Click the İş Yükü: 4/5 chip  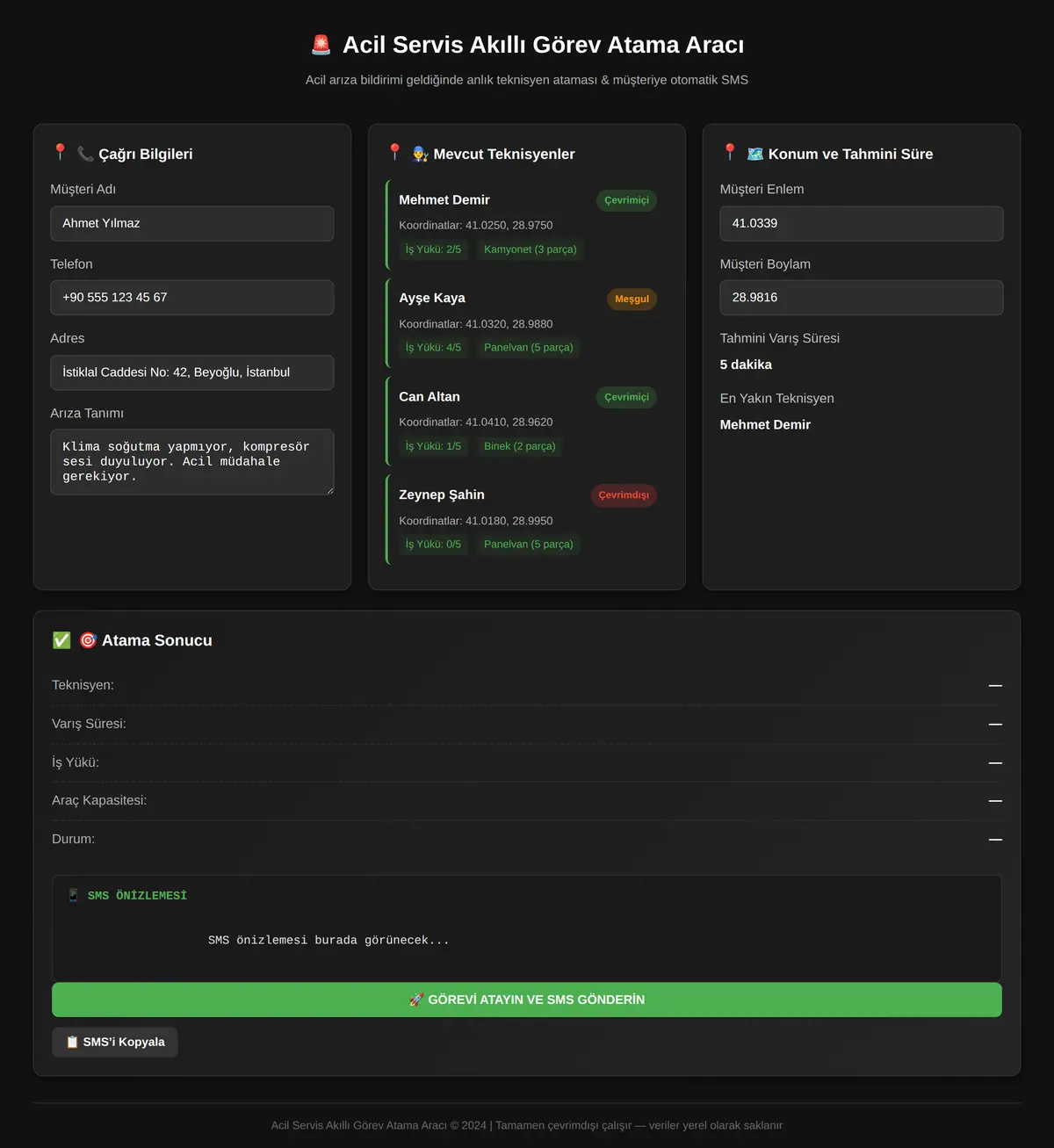pyautogui.click(x=433, y=348)
